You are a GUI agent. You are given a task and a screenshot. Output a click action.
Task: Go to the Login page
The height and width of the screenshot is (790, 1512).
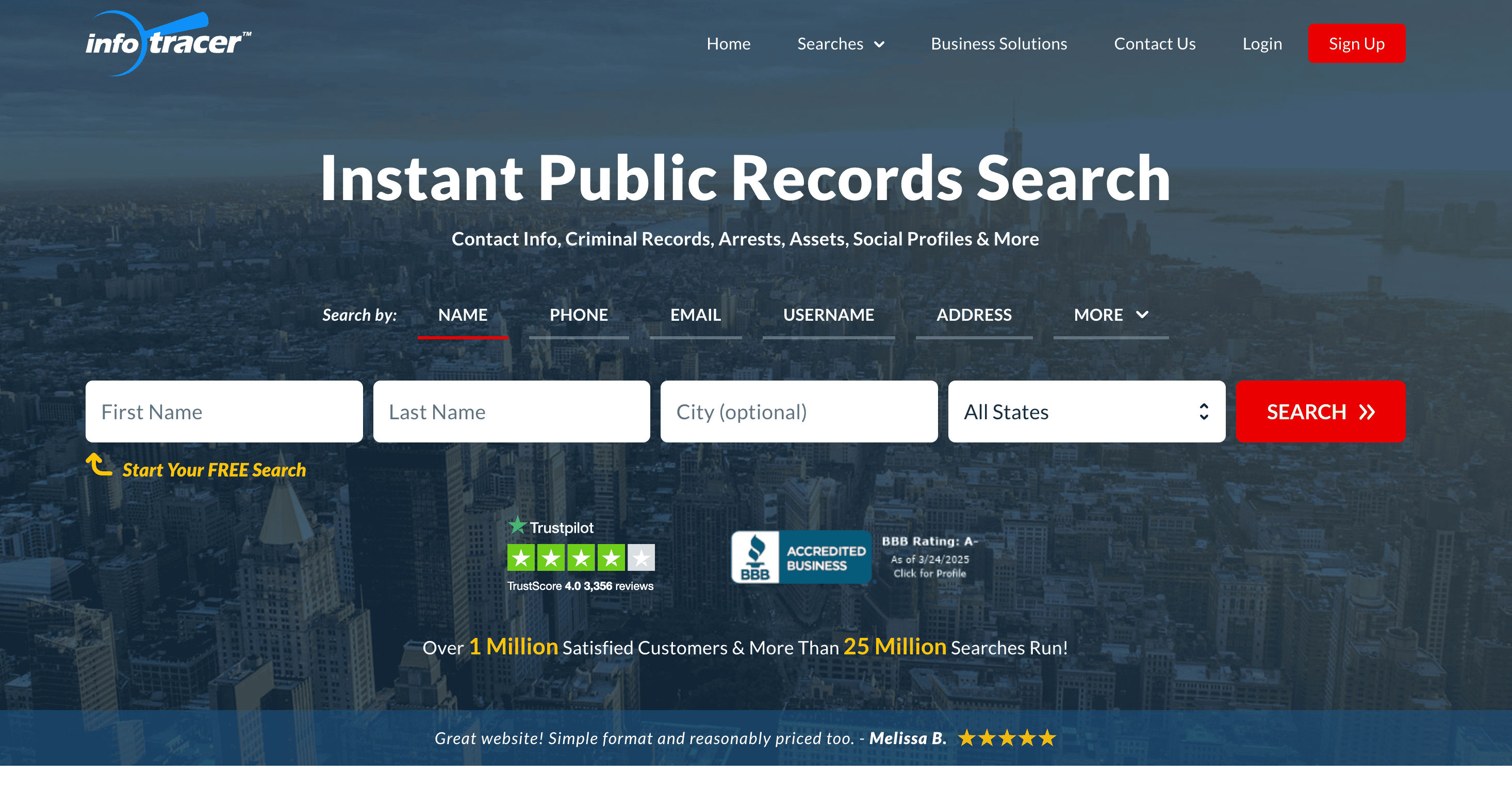(1261, 43)
